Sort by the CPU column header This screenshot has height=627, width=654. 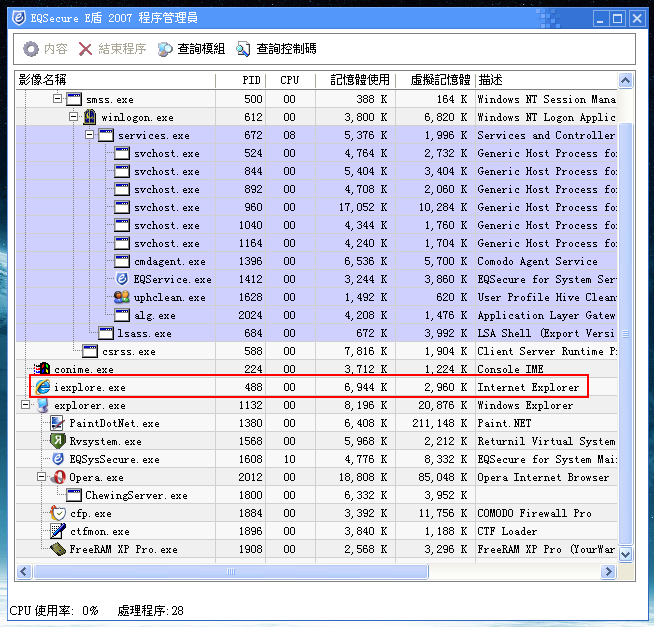pyautogui.click(x=291, y=80)
